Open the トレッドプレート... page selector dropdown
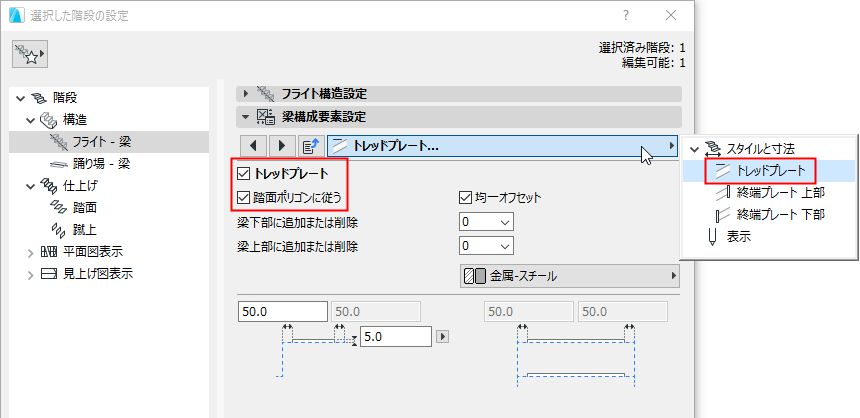Screen dimensions: 860x418 click(x=502, y=146)
